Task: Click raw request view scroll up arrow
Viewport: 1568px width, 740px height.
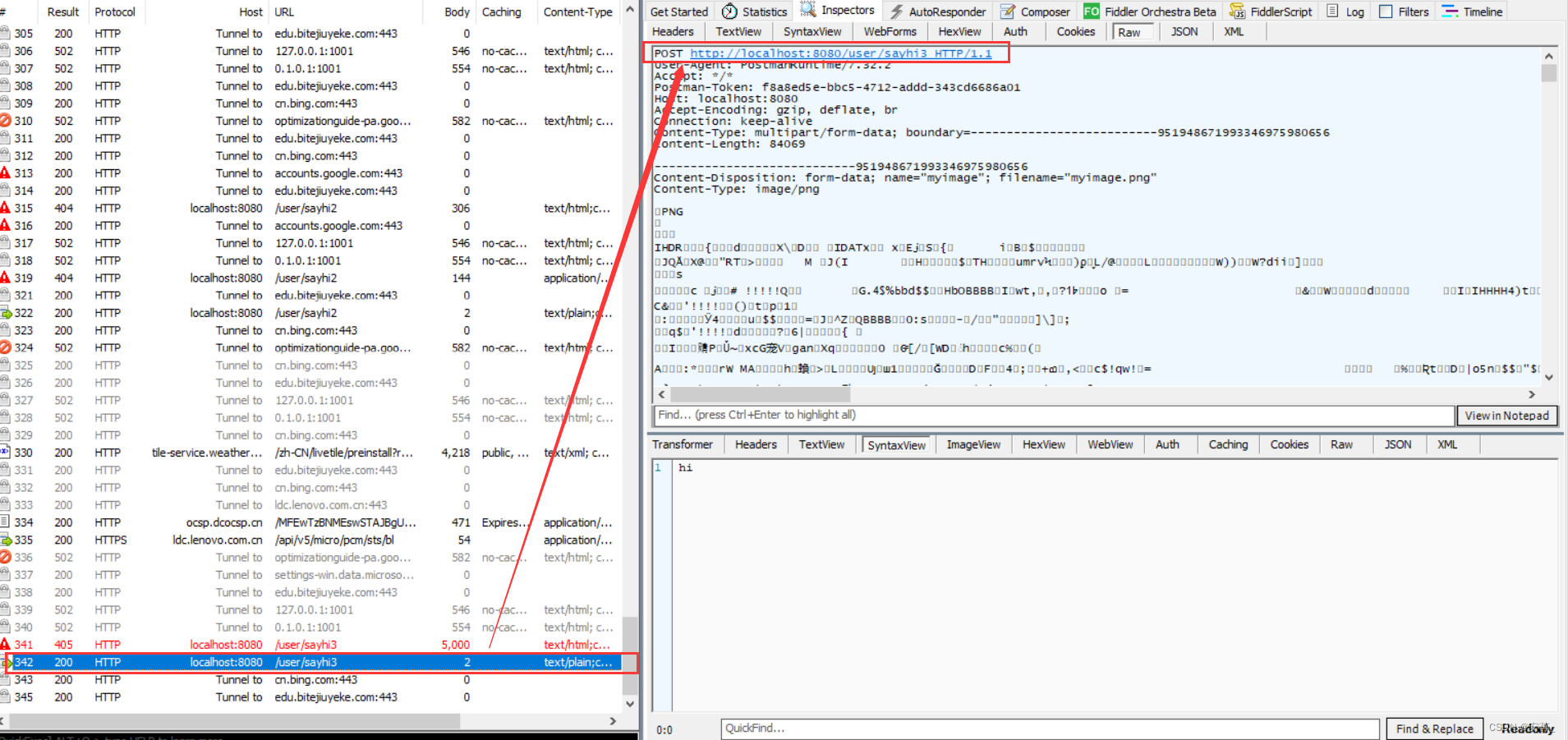Action: pyautogui.click(x=1548, y=56)
